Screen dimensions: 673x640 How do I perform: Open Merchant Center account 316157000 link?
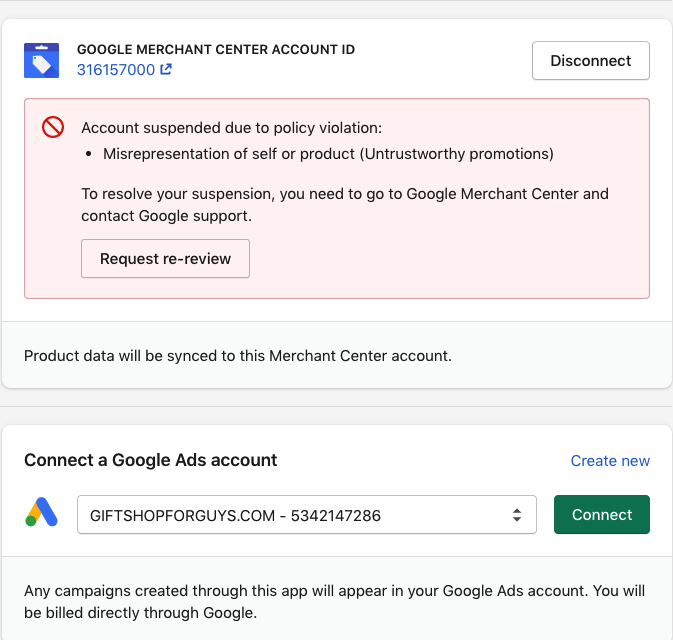click(x=116, y=70)
